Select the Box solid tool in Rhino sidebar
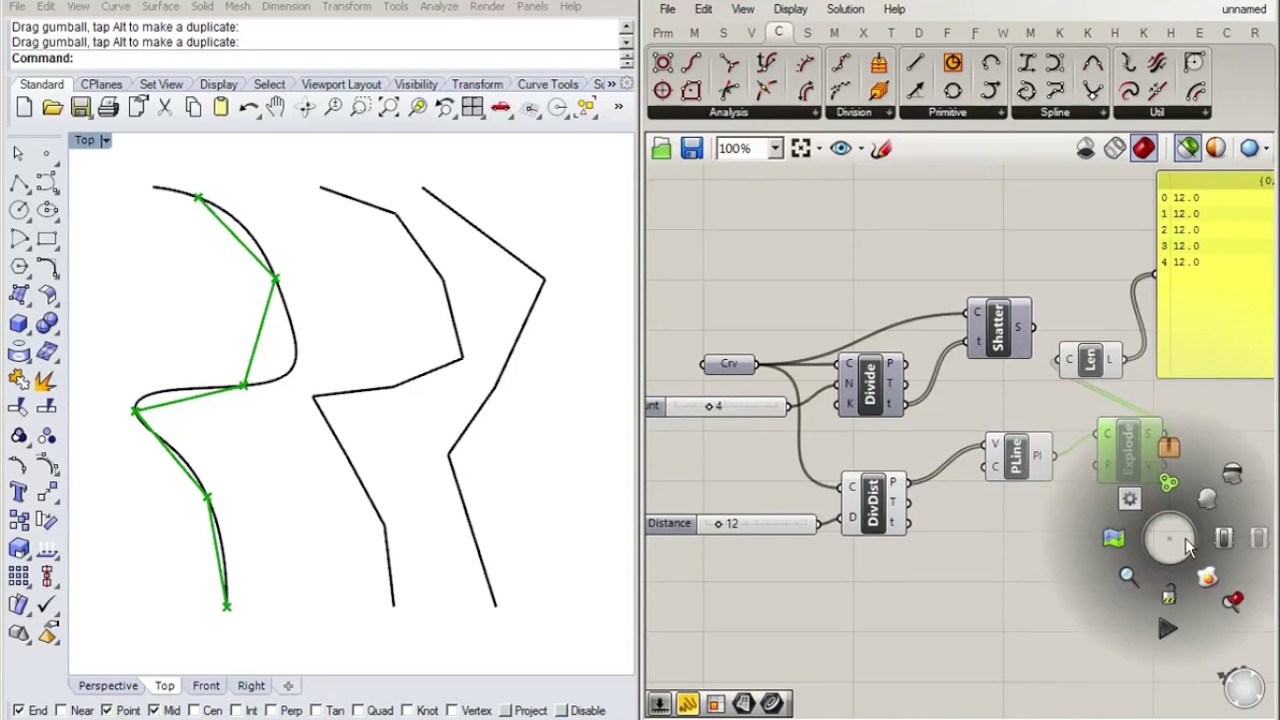 (x=18, y=324)
